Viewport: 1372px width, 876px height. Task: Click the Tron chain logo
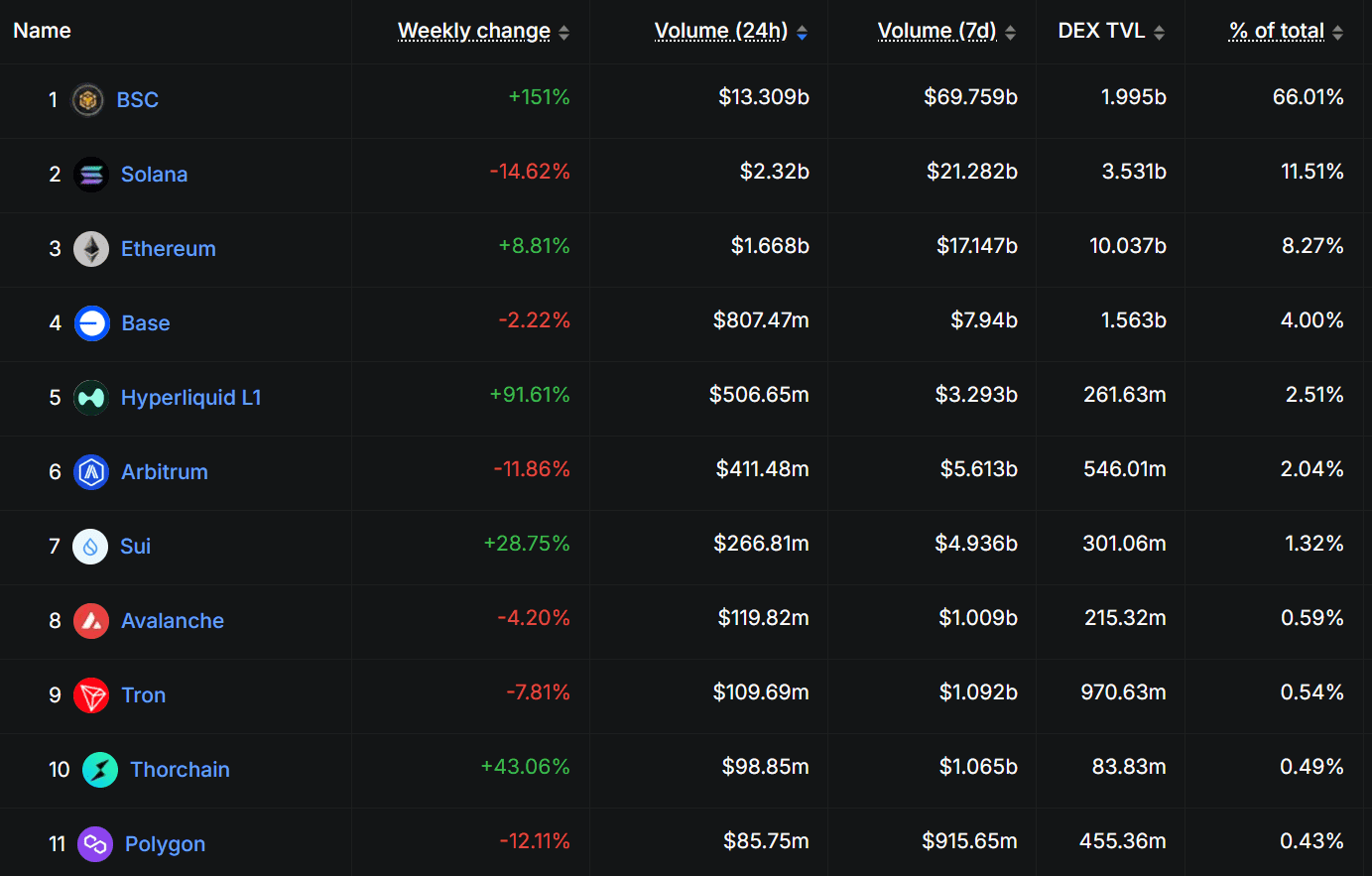point(90,694)
